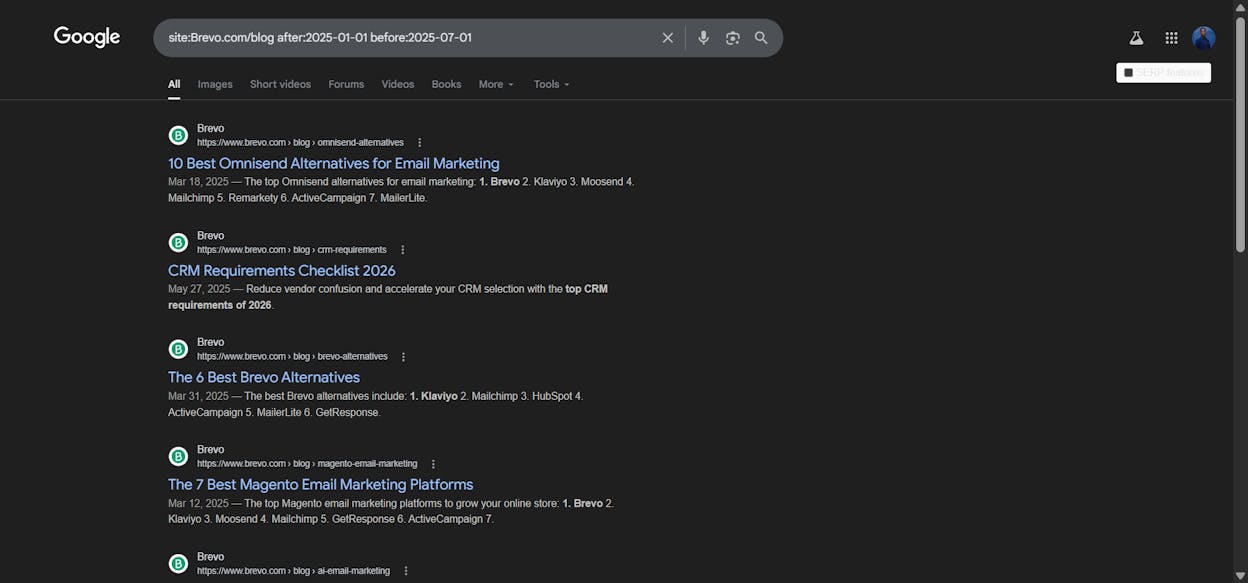Expand the Tools dropdown
Image resolution: width=1248 pixels, height=583 pixels.
[551, 84]
